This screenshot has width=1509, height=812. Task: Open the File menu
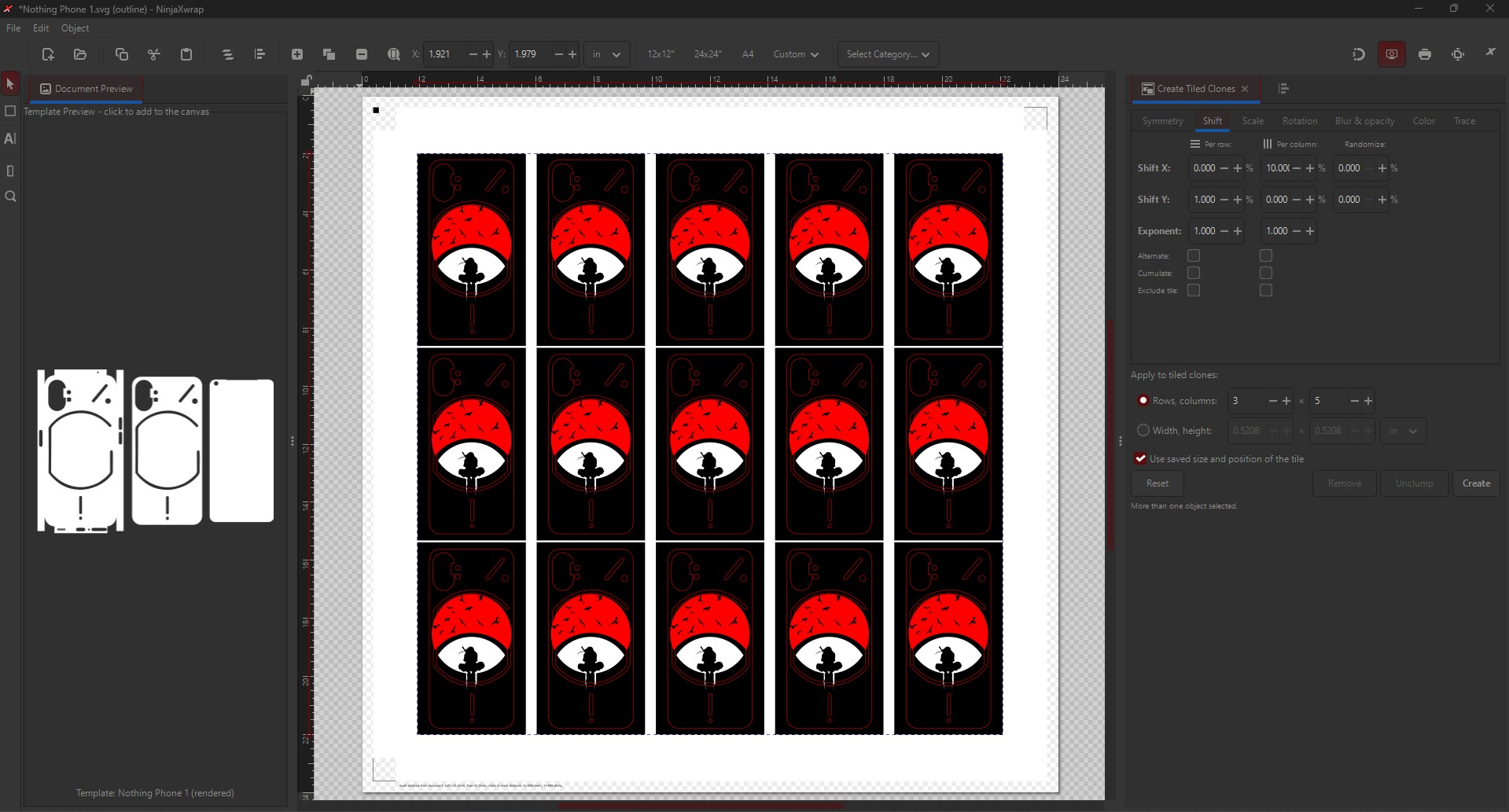pos(13,28)
